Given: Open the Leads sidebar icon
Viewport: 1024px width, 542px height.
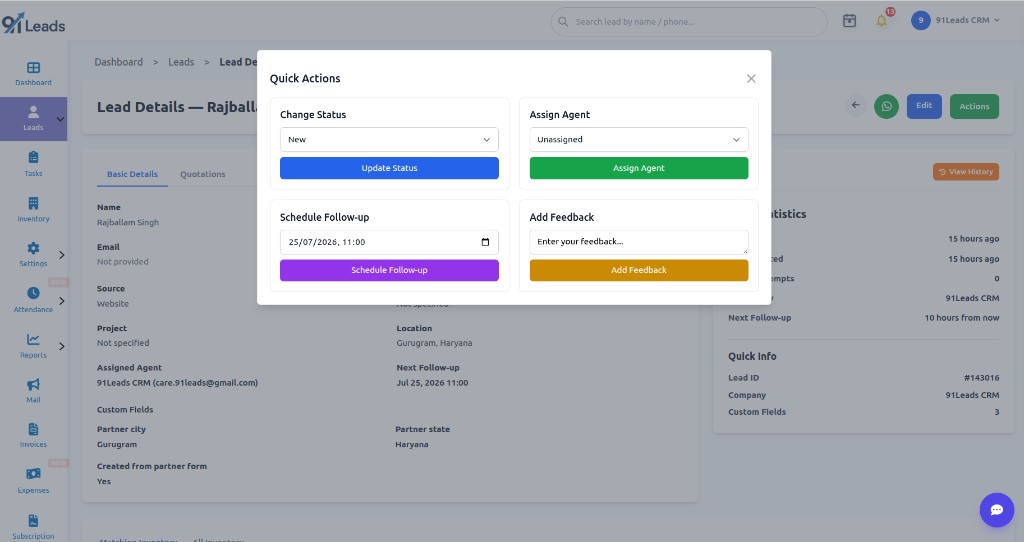Looking at the screenshot, I should click(x=33, y=112).
